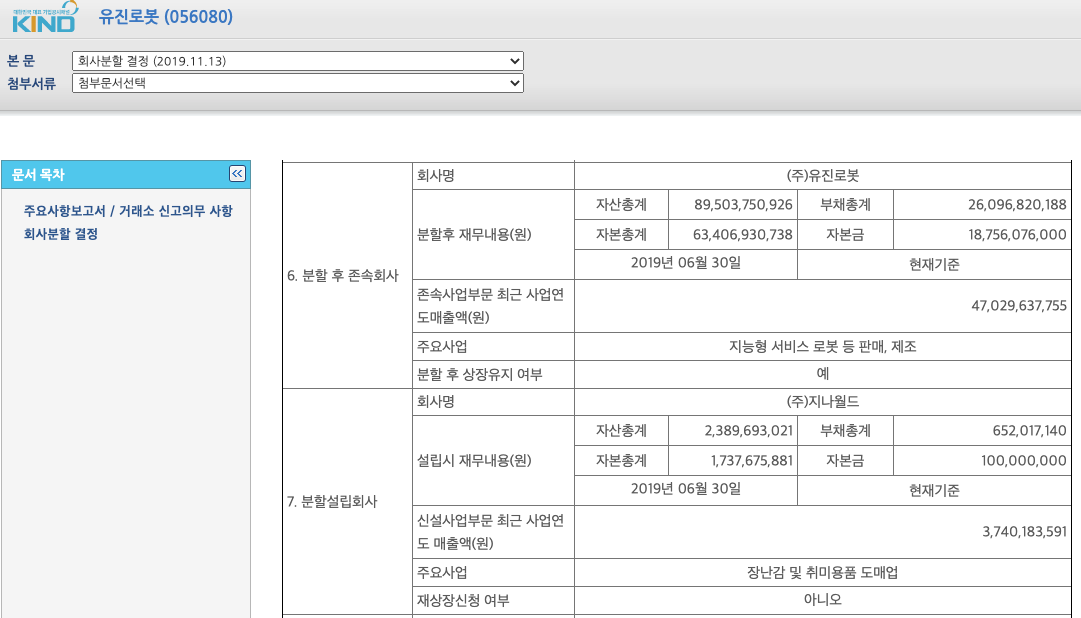This screenshot has width=1081, height=618.
Task: Click the 존속사업부문 최근 사업연도매출액(원) label
Action: click(x=490, y=306)
